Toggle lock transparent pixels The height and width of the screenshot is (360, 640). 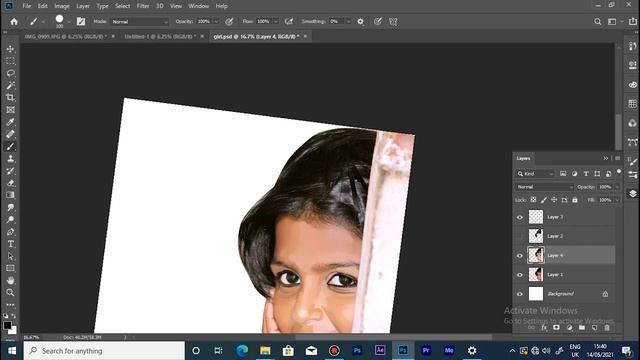coord(533,200)
